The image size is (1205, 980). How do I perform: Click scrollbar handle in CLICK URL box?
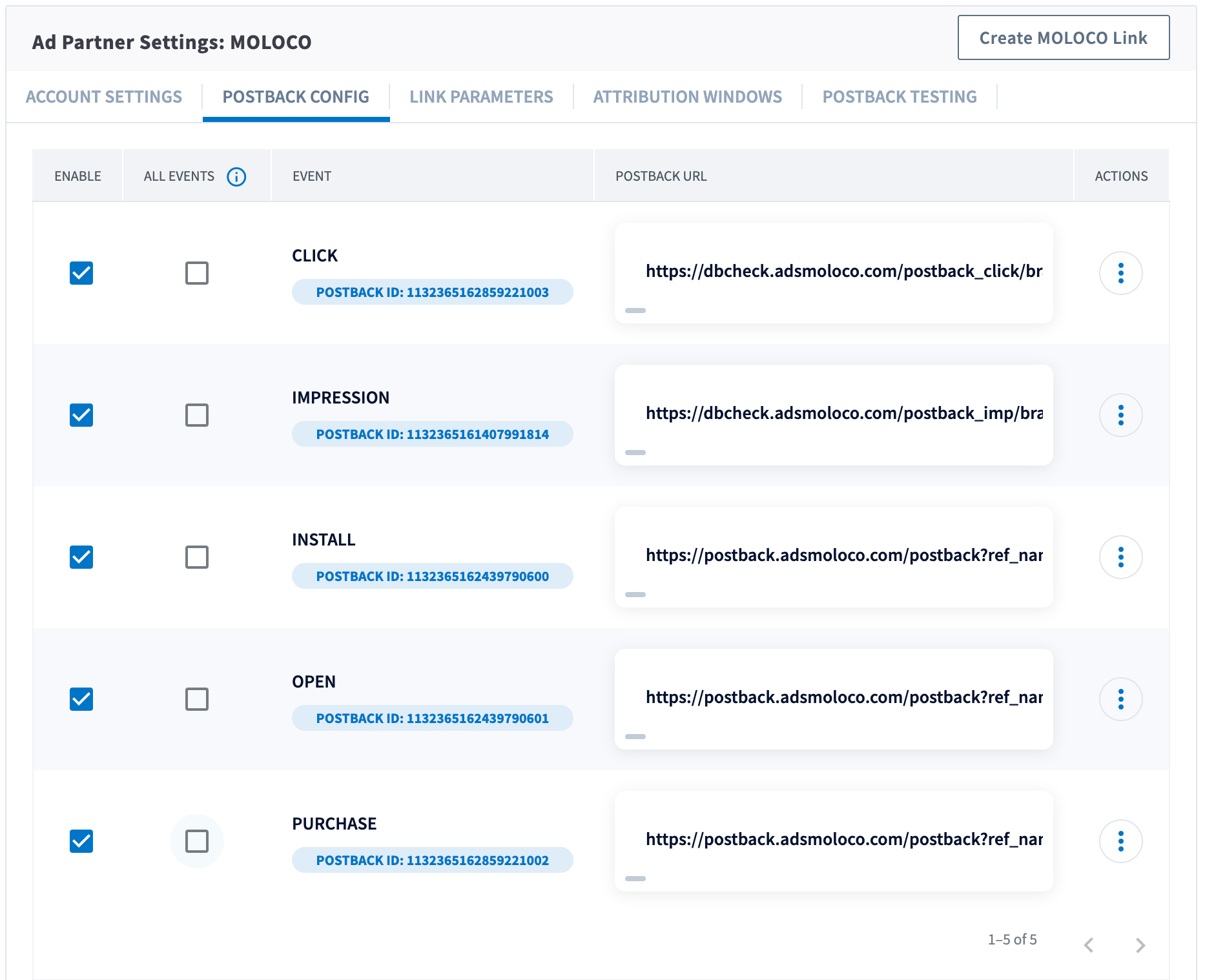(x=635, y=311)
